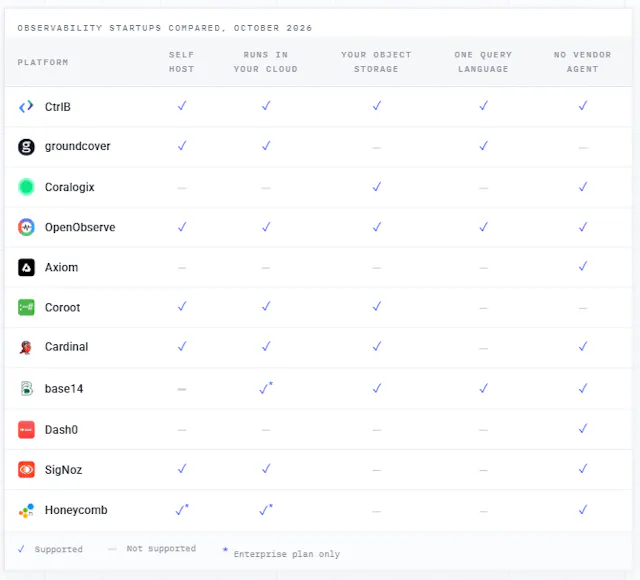Click Honeycomb's starred Self Host checkmark
Screen dimensions: 640x580
[182, 509]
